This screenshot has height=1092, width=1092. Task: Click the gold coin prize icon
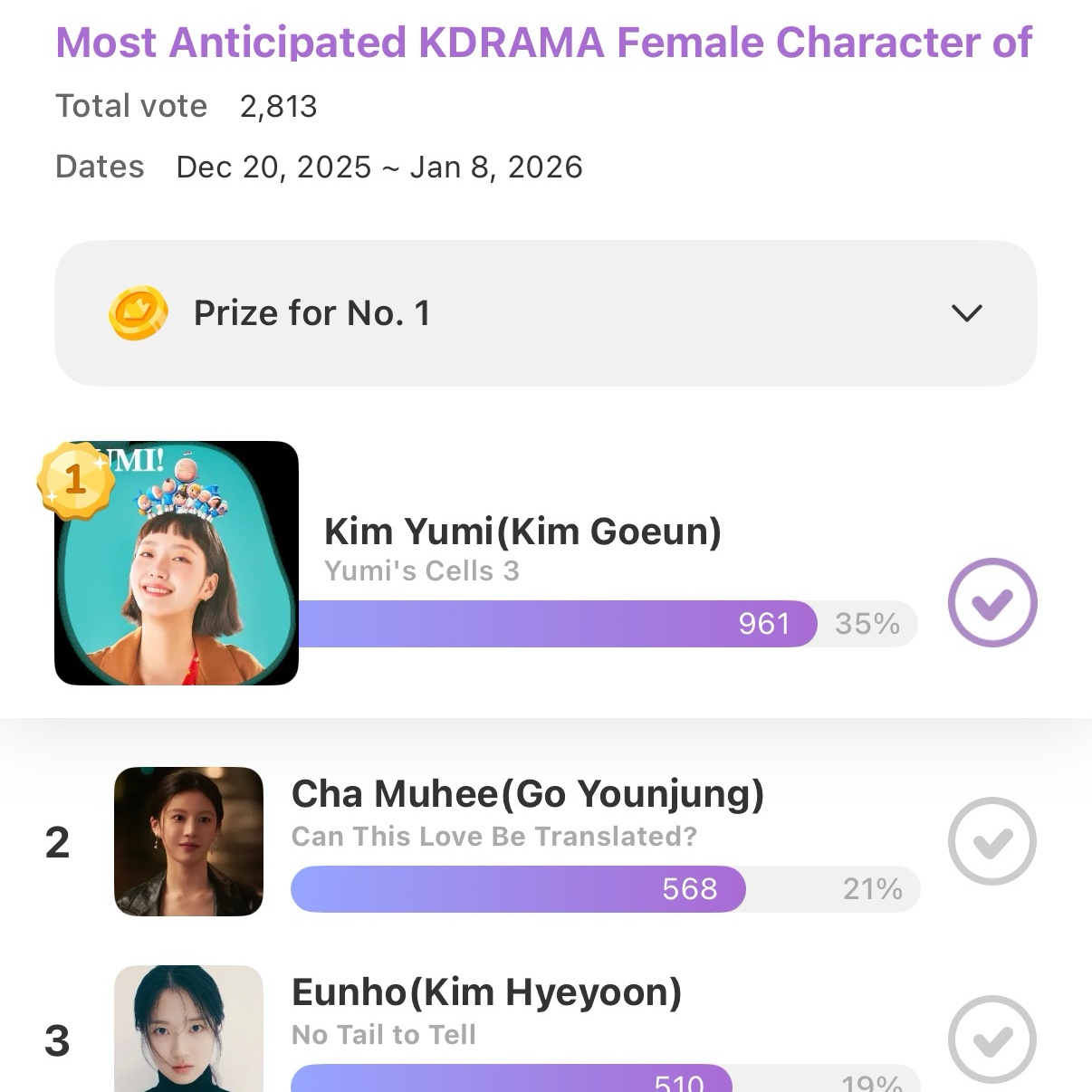(137, 312)
